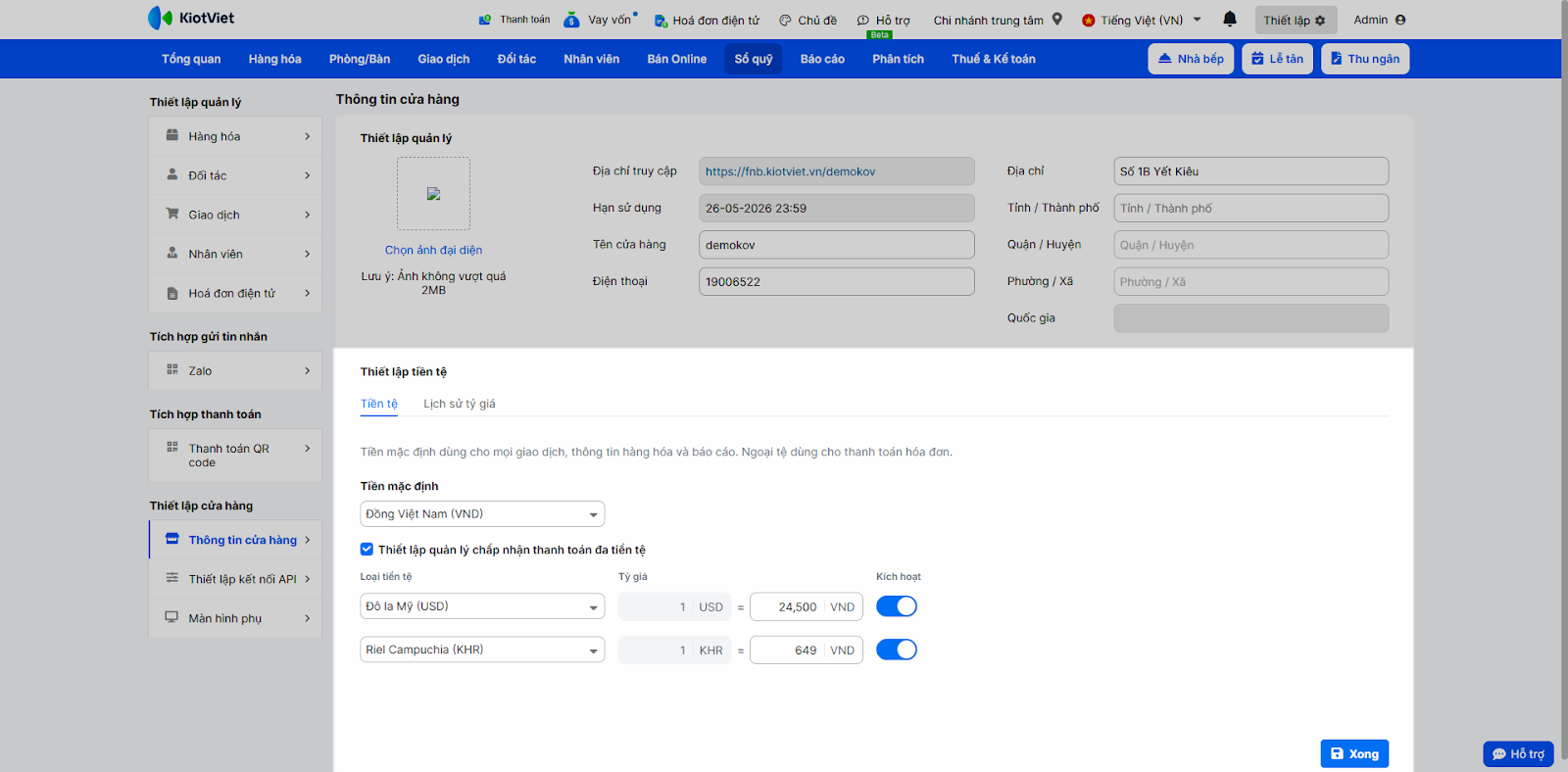Viewport: 1568px width, 772px height.
Task: Uncheck multi-currency payment acceptance checkbox
Action: pyautogui.click(x=367, y=550)
